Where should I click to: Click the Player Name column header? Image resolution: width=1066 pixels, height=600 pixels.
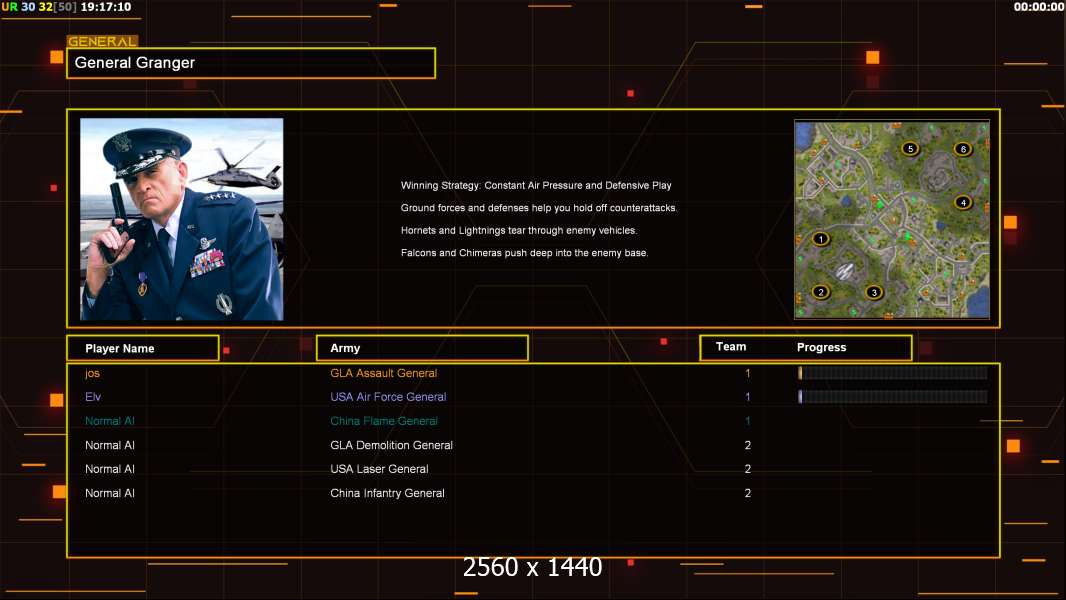point(143,348)
